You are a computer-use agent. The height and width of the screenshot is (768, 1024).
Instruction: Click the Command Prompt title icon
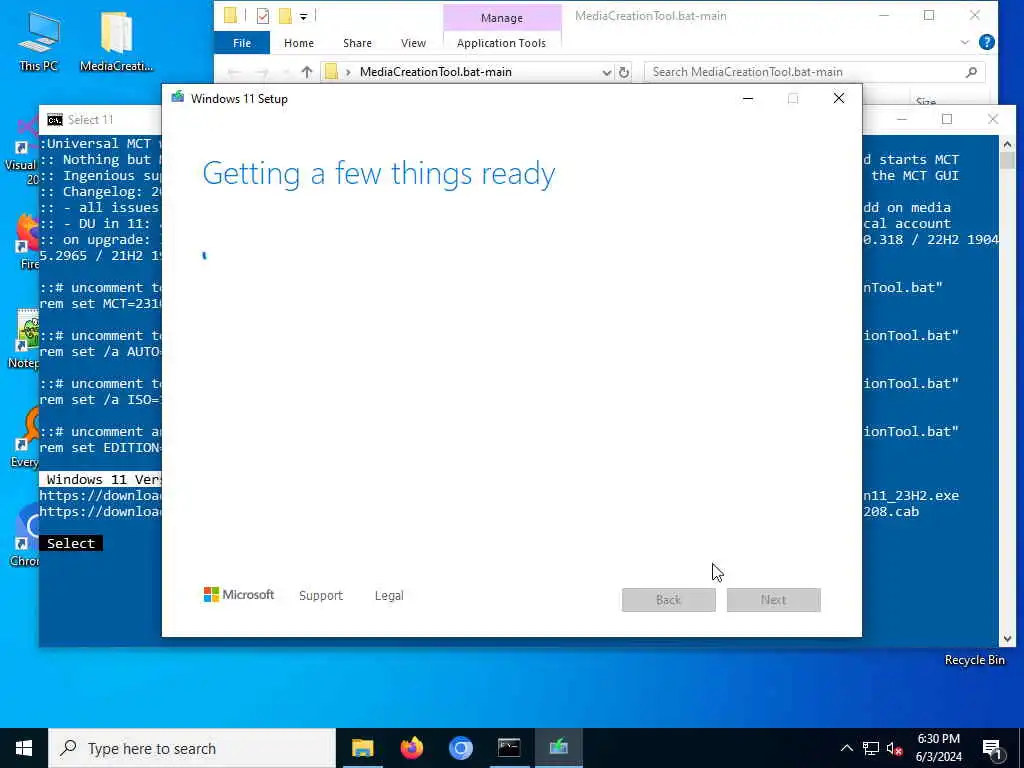pos(55,120)
